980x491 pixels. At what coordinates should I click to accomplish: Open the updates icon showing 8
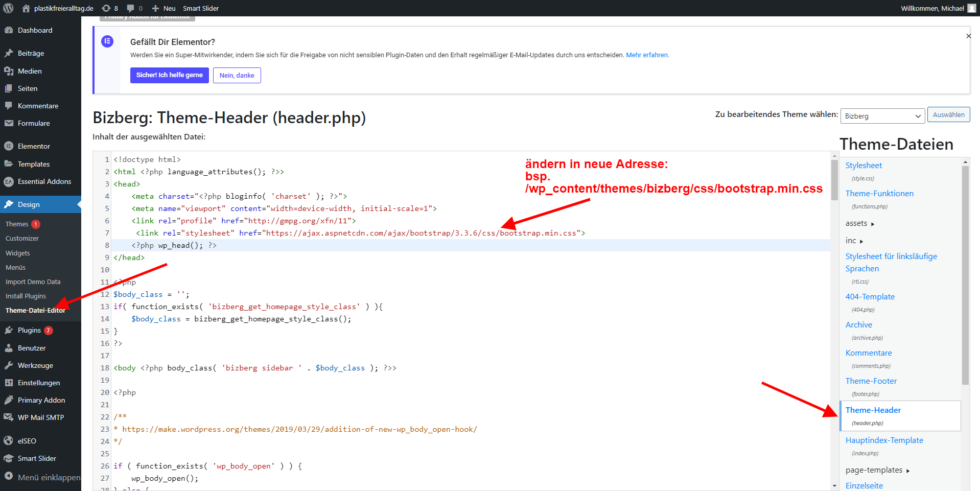[x=107, y=9]
